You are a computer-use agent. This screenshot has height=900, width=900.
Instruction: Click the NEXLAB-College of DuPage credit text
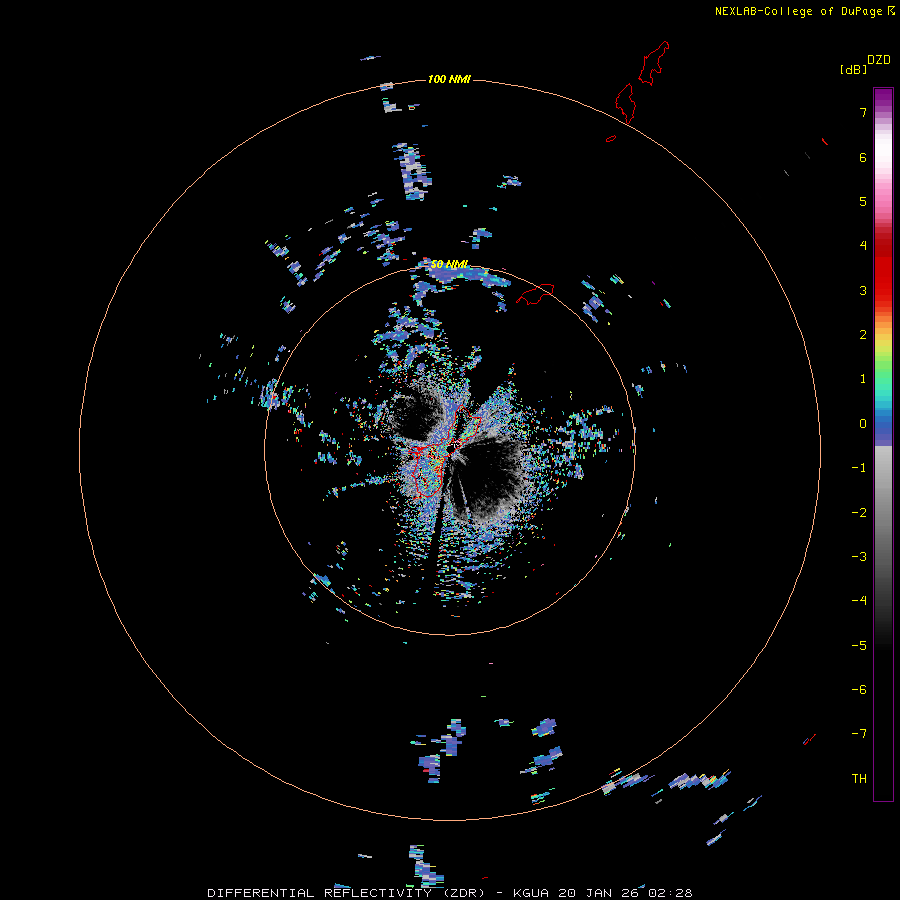(799, 11)
